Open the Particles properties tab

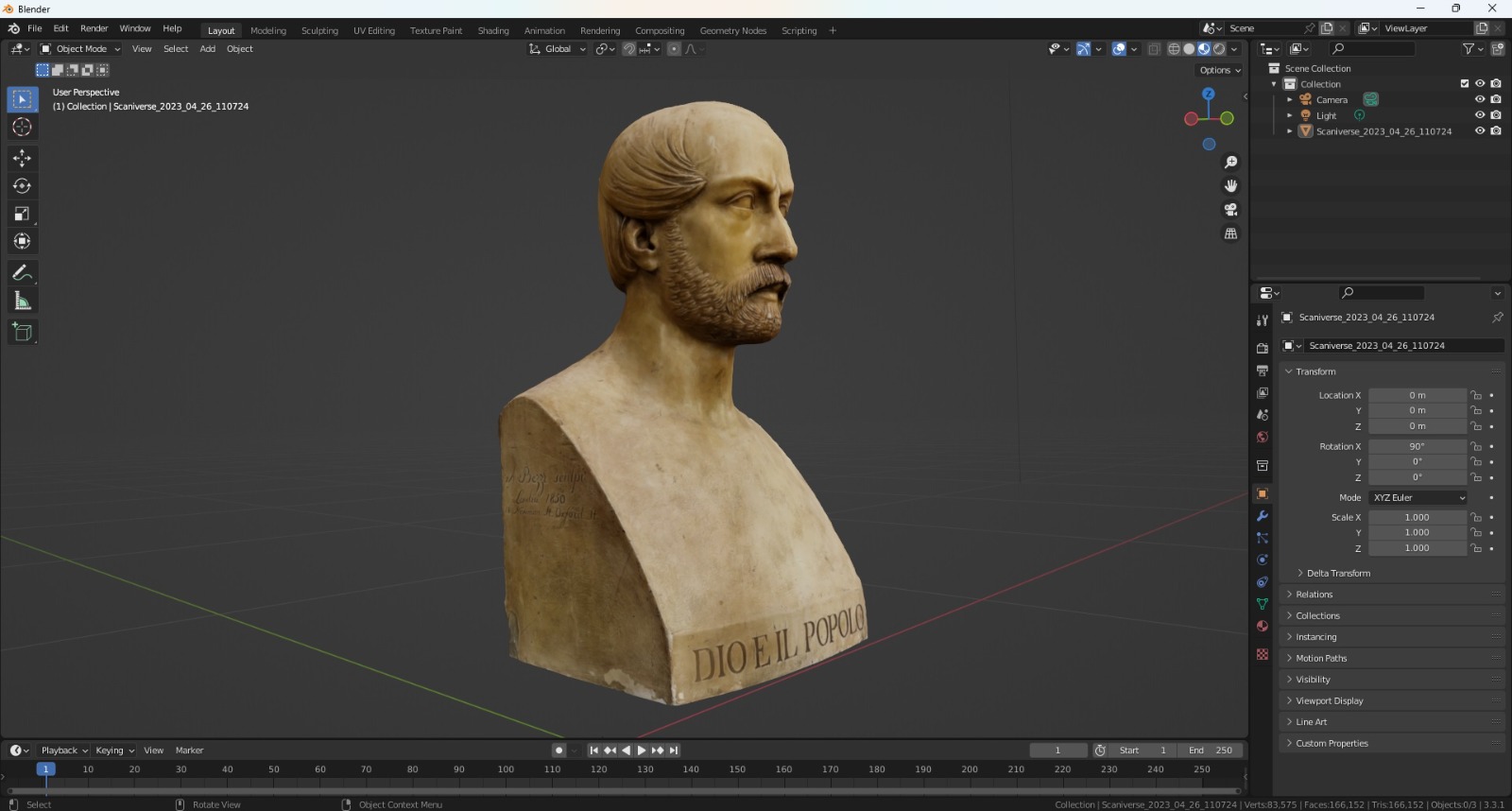(1262, 538)
